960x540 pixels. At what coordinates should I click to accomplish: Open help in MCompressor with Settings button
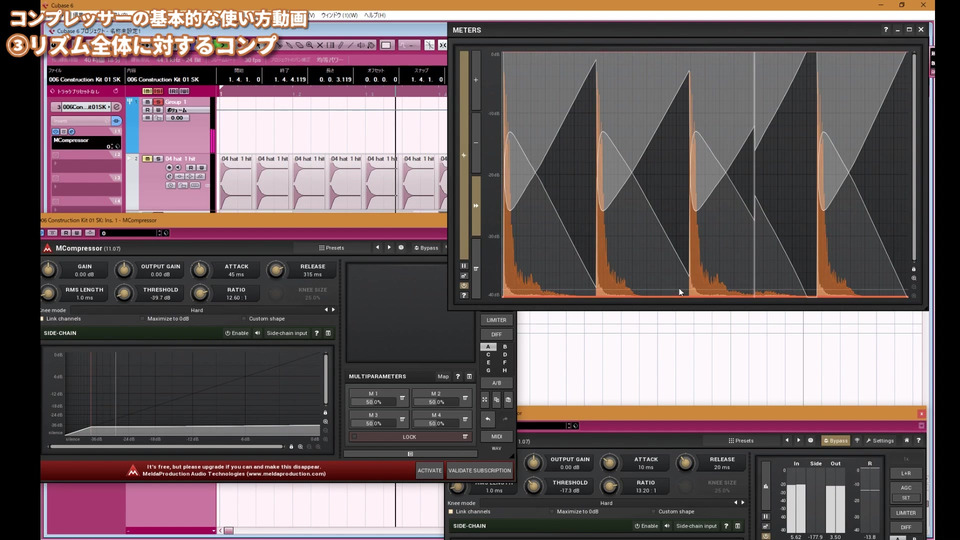919,440
